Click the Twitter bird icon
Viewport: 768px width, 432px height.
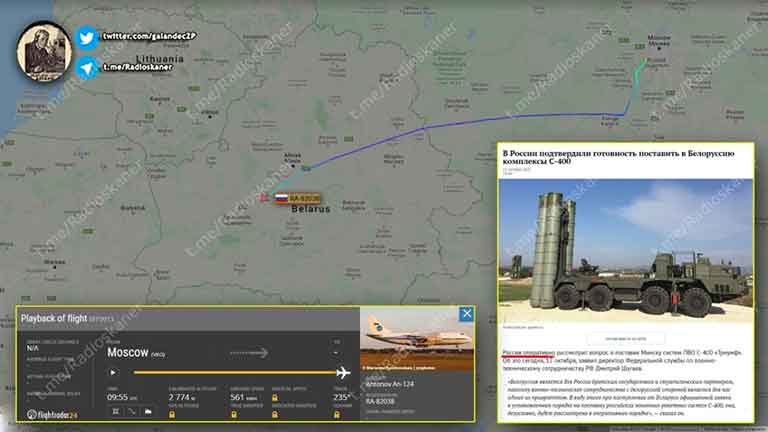click(x=87, y=38)
